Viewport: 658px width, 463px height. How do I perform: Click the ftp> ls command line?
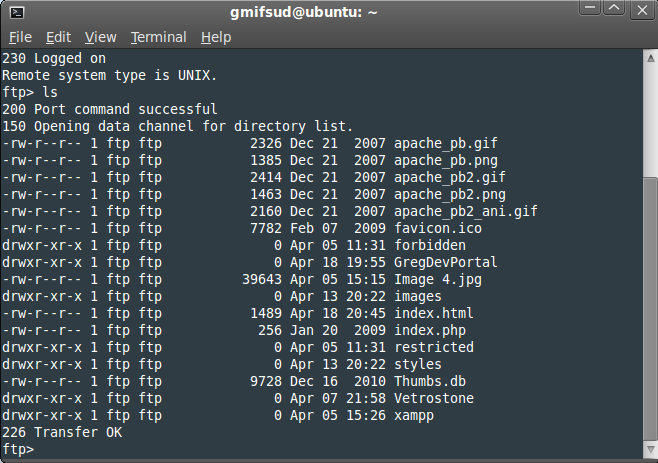point(30,92)
